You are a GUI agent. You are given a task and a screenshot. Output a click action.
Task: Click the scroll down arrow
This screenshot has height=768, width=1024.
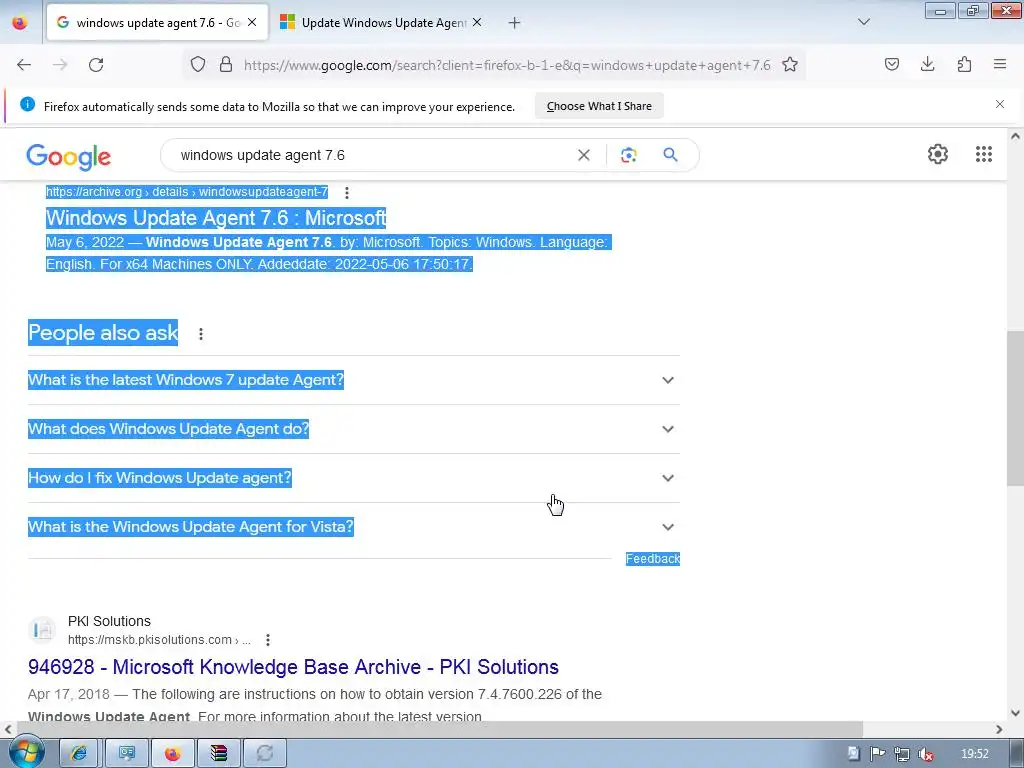pyautogui.click(x=1015, y=713)
